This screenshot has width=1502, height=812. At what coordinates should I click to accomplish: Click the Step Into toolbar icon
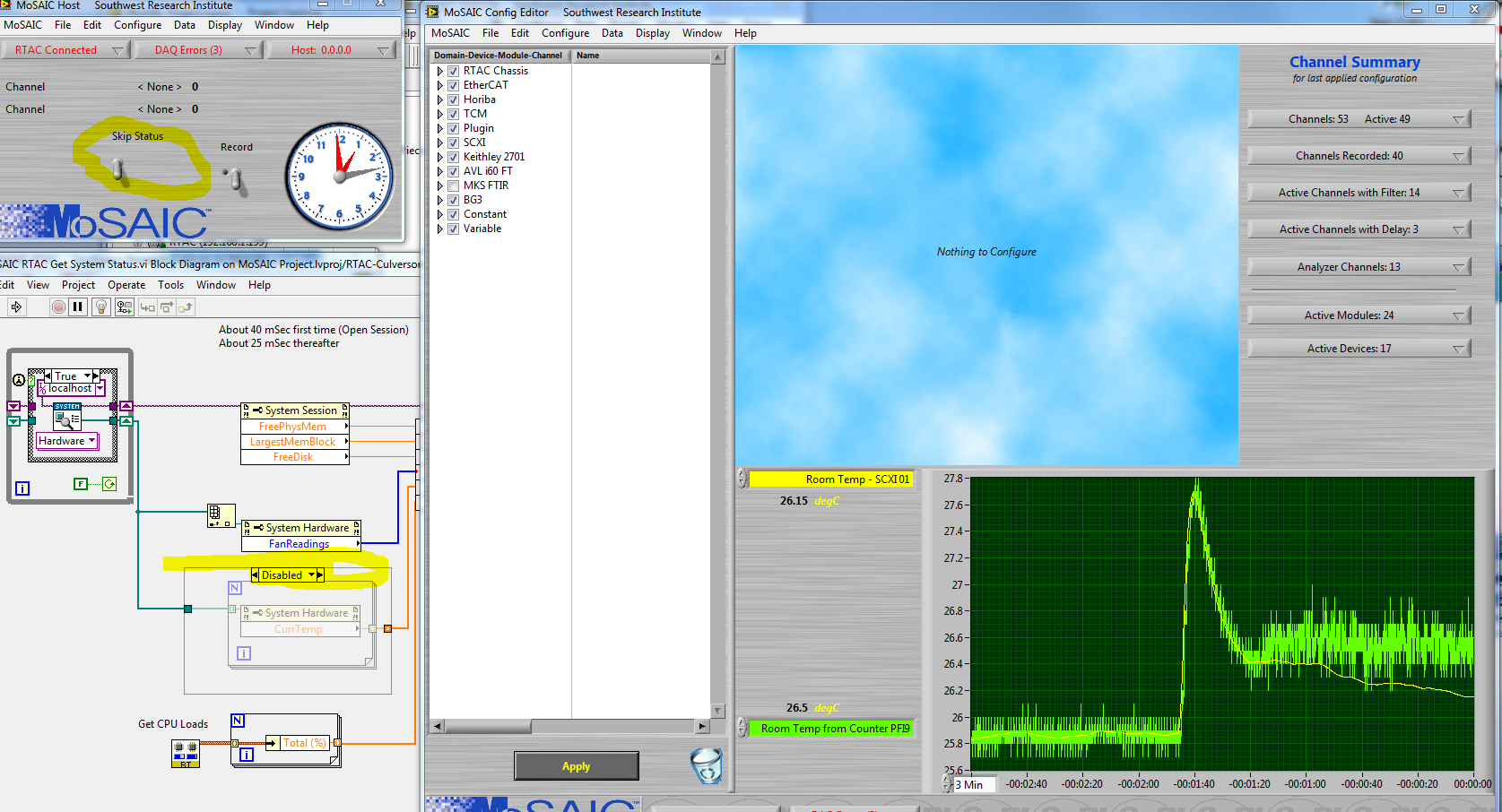(x=147, y=307)
